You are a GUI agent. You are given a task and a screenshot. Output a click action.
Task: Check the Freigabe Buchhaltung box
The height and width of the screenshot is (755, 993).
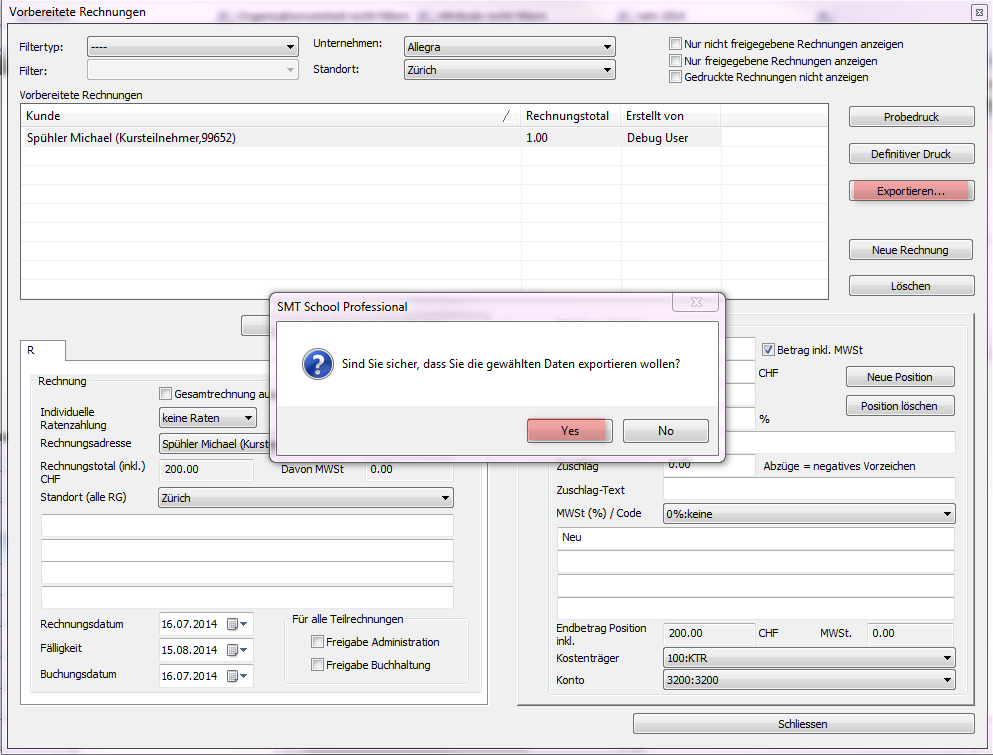pyautogui.click(x=318, y=665)
